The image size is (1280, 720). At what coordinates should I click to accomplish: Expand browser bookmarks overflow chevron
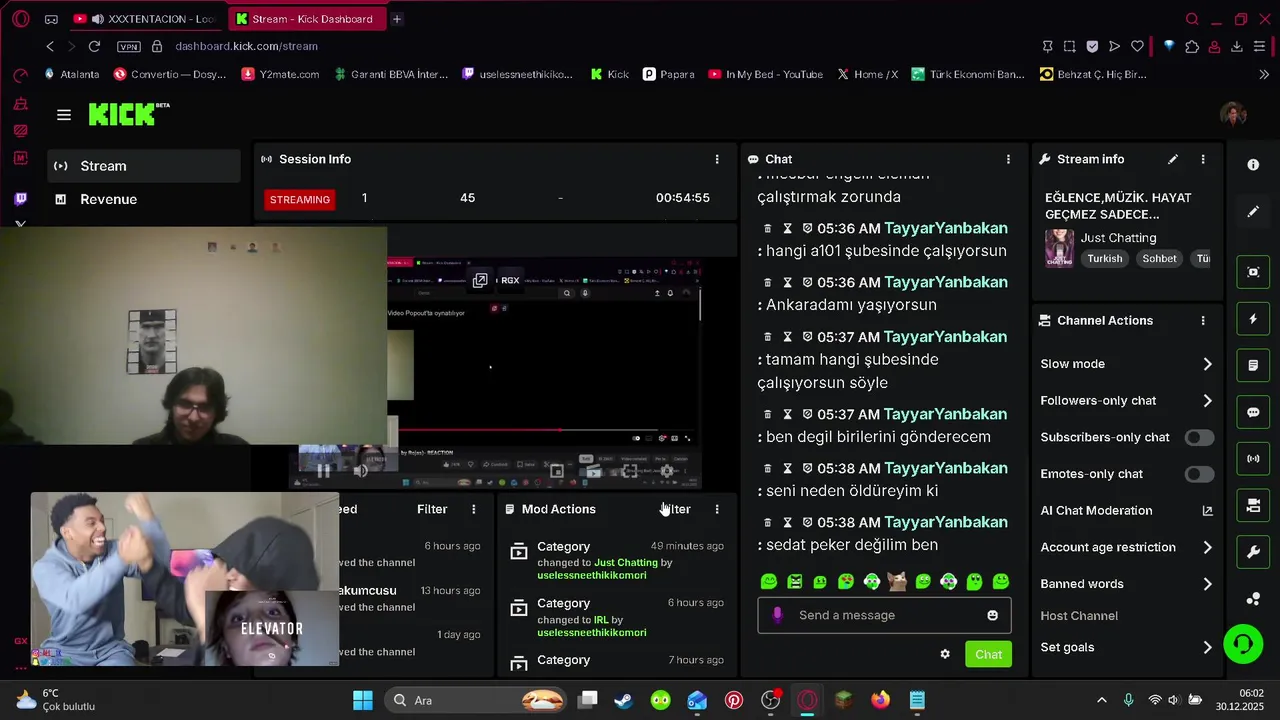point(1263,74)
